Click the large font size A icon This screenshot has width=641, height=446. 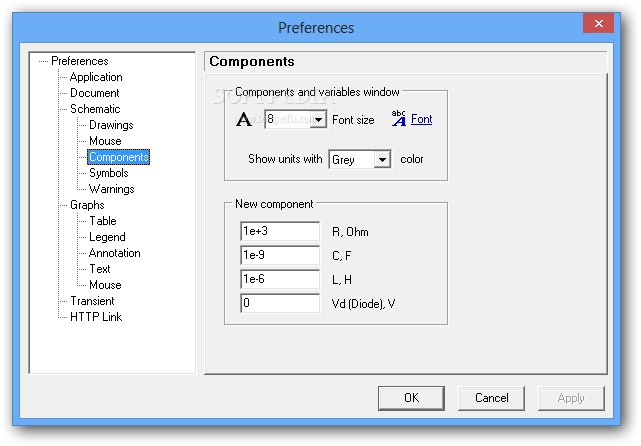pyautogui.click(x=244, y=120)
